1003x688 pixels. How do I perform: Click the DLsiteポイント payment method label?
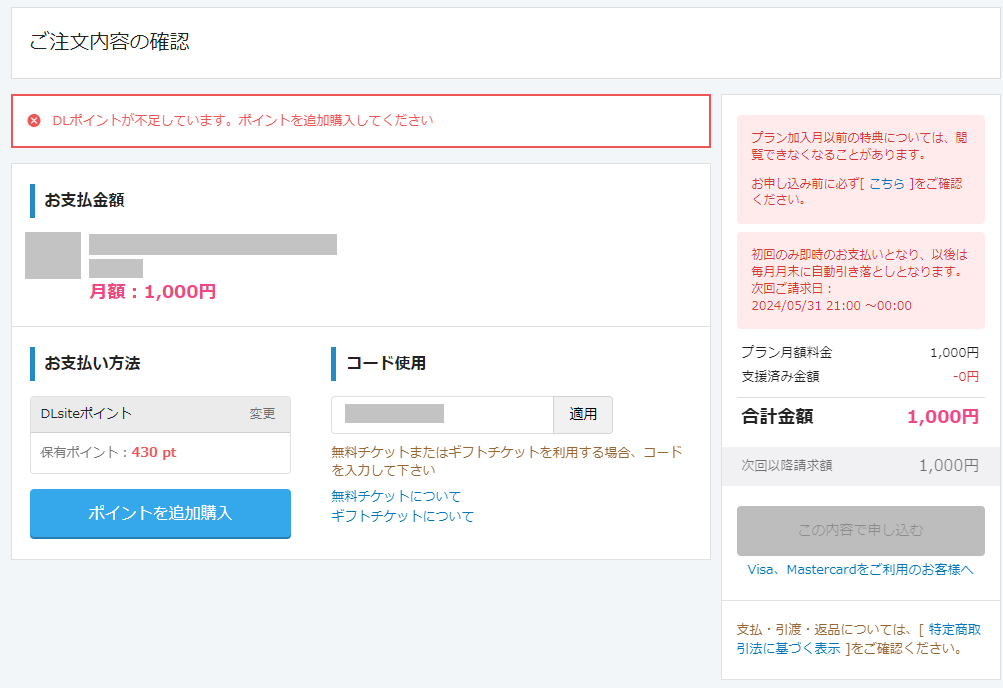point(86,414)
